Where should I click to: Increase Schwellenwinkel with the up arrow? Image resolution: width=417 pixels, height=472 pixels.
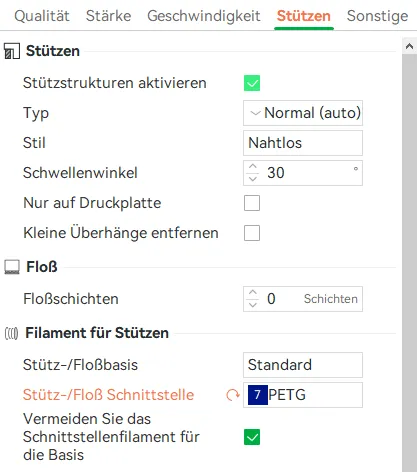pos(253,166)
